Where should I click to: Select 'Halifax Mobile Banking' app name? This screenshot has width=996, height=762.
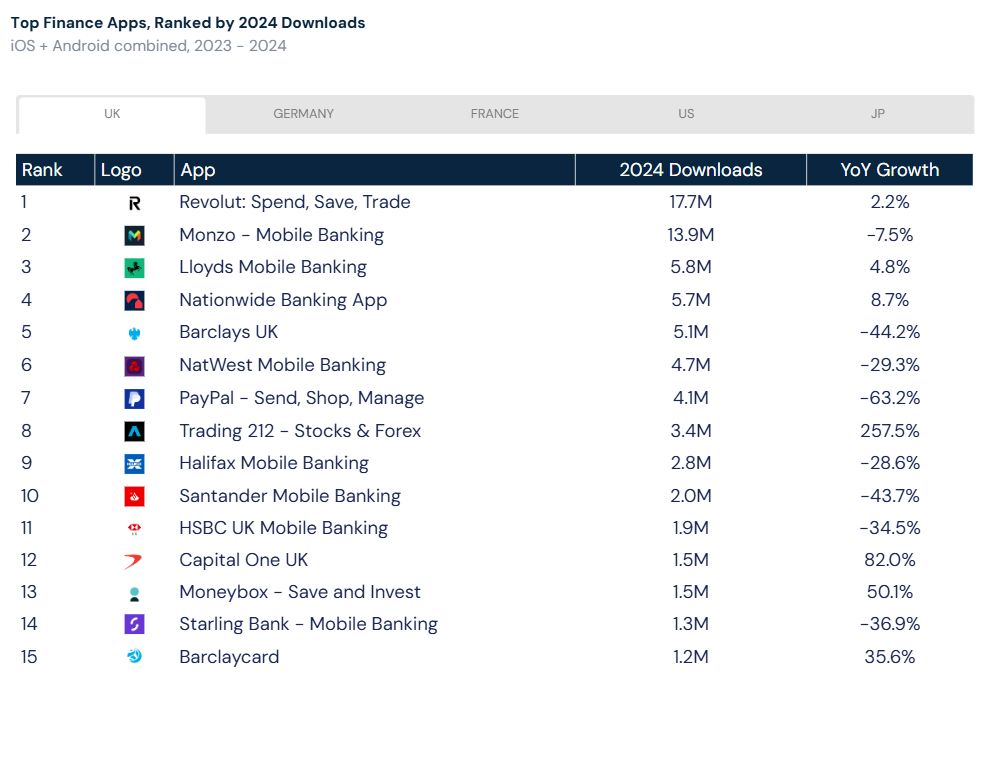[x=274, y=463]
